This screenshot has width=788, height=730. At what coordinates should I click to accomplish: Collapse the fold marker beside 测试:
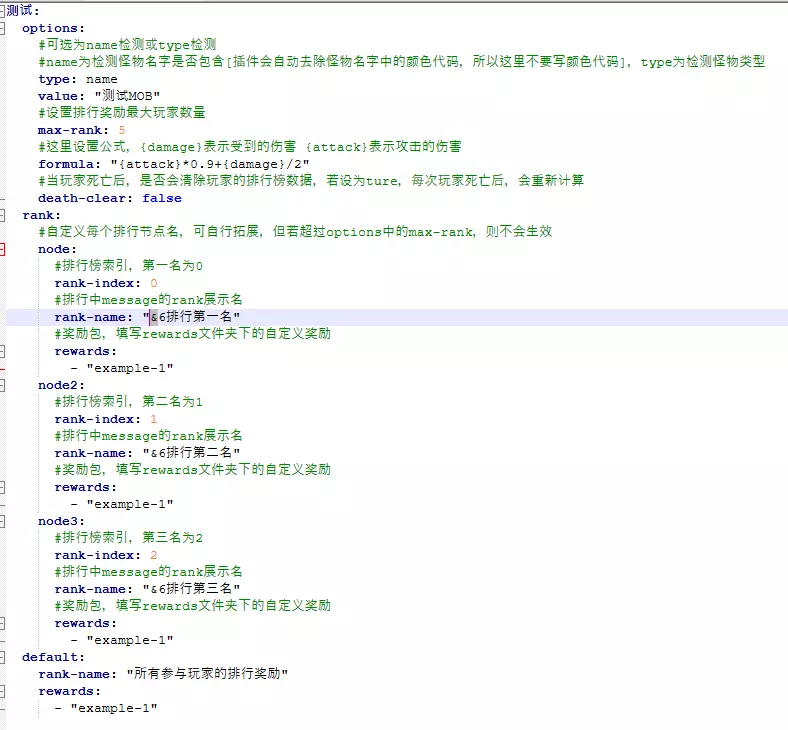tap(2, 11)
